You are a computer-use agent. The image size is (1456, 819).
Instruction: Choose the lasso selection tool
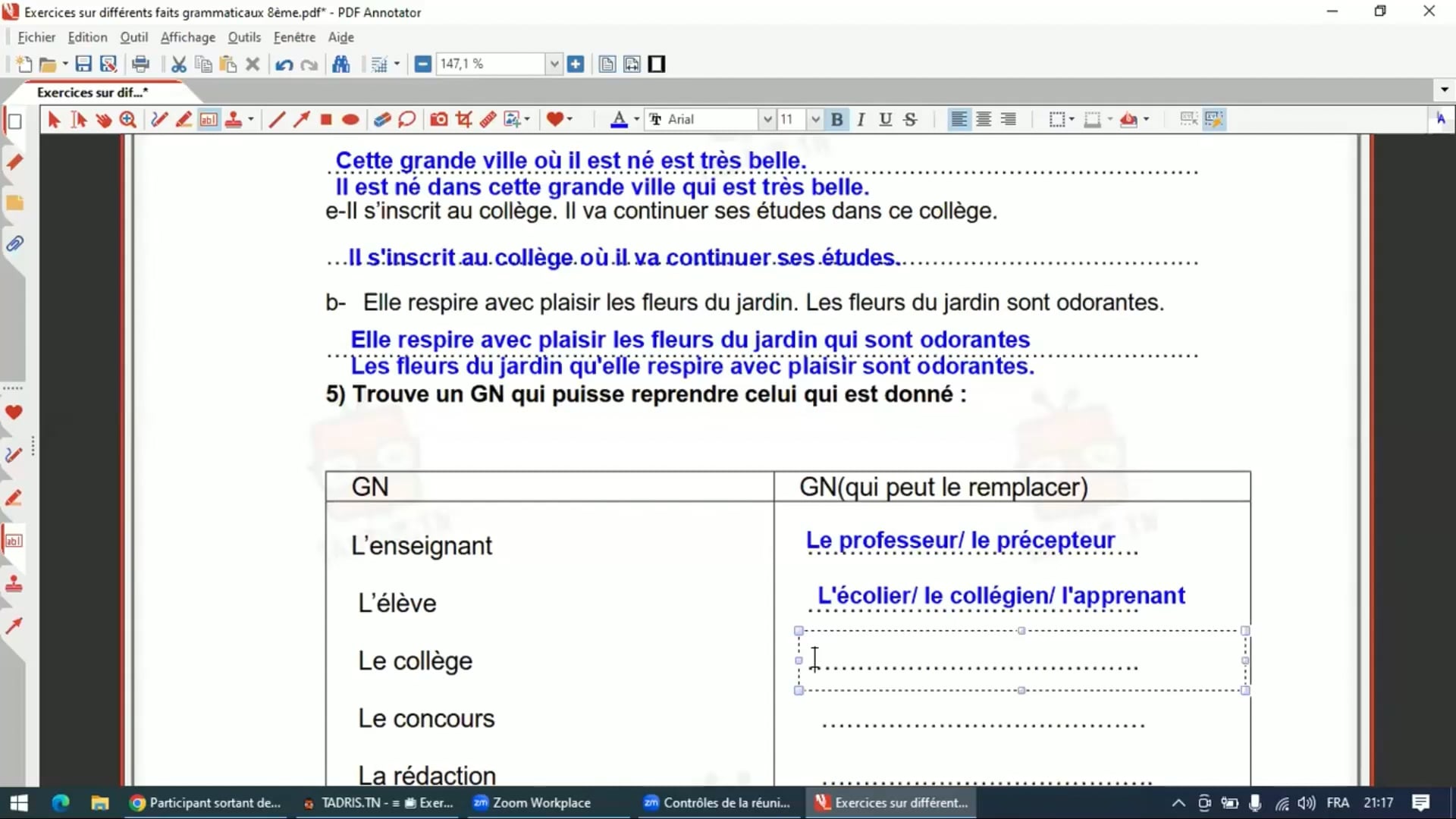click(407, 119)
